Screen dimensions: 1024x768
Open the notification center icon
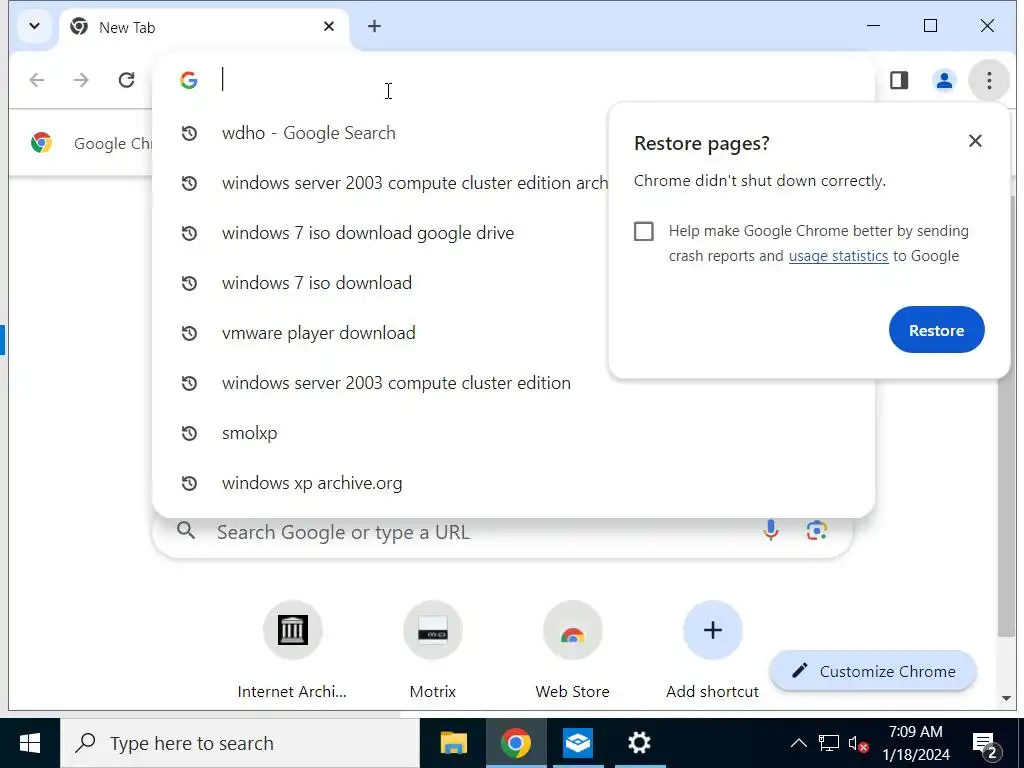(986, 743)
